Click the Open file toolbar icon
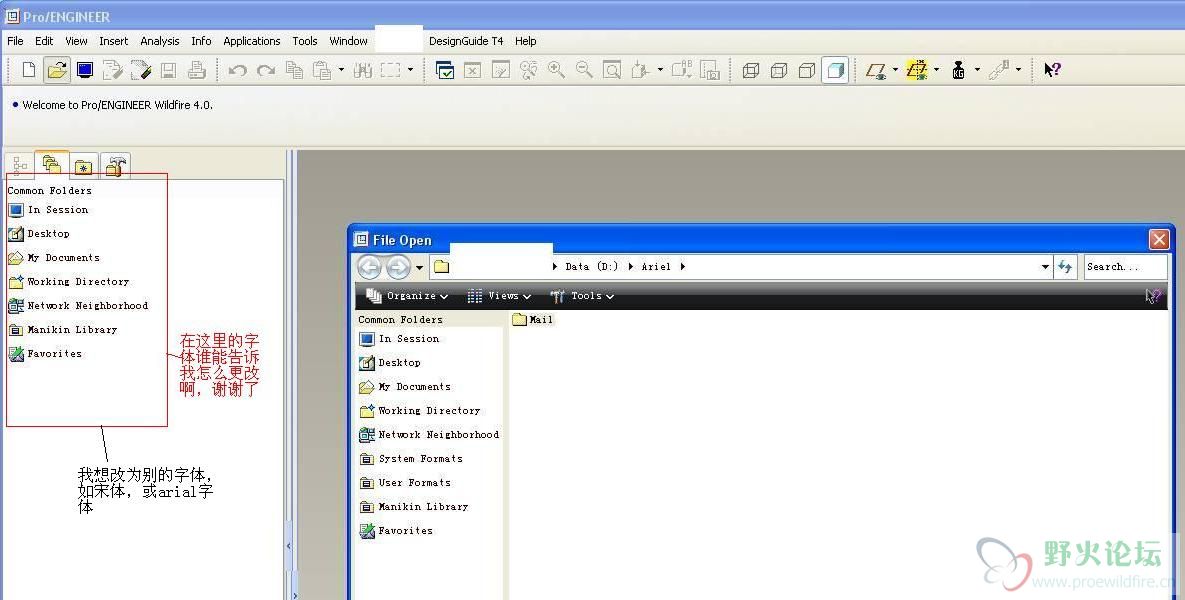Screen dimensions: 1185x600 (x=57, y=70)
